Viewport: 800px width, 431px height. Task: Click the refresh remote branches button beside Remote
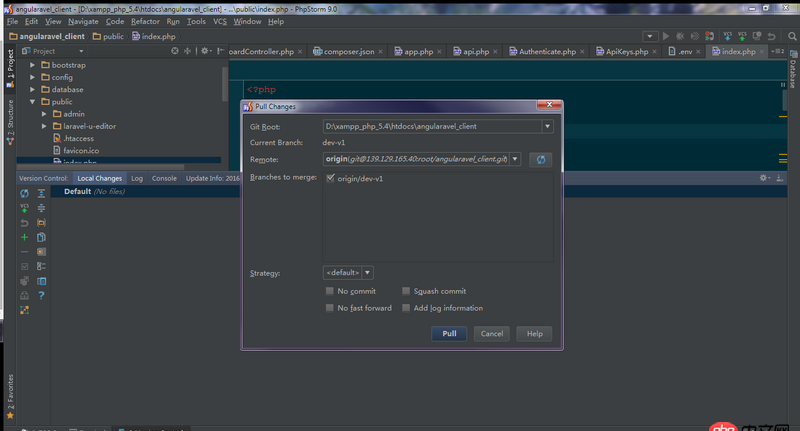click(x=540, y=160)
